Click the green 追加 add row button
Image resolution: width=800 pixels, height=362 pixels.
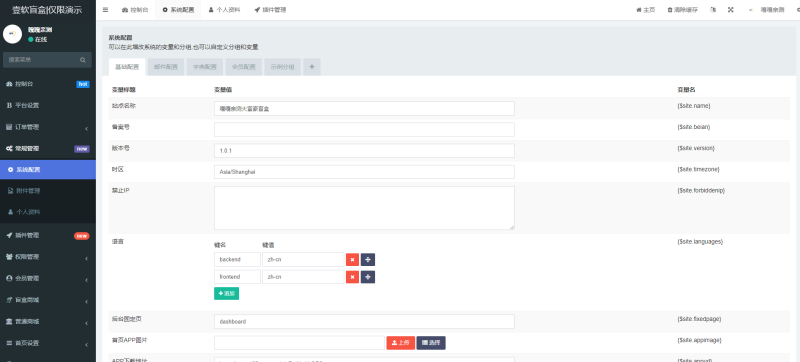tap(227, 293)
